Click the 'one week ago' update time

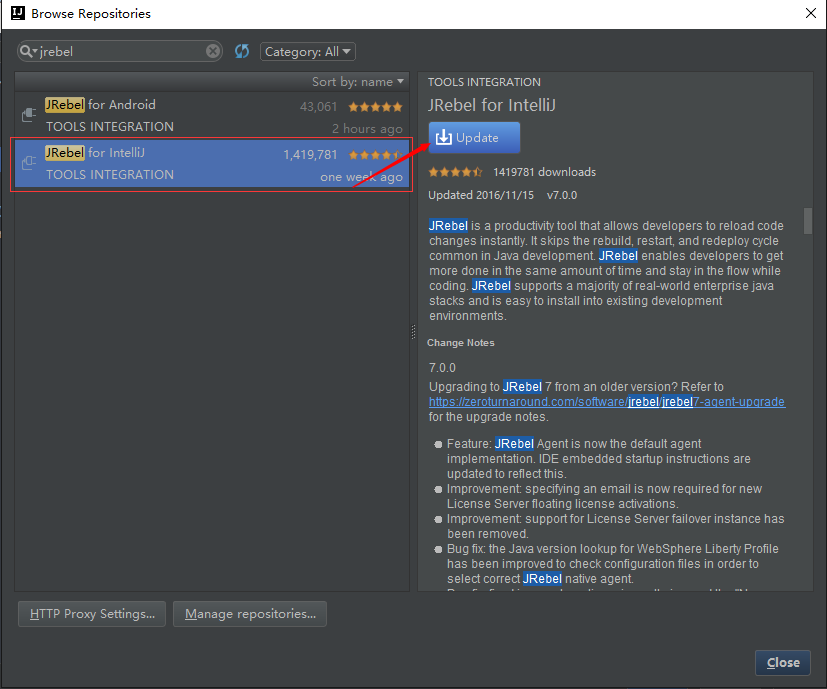coord(361,177)
